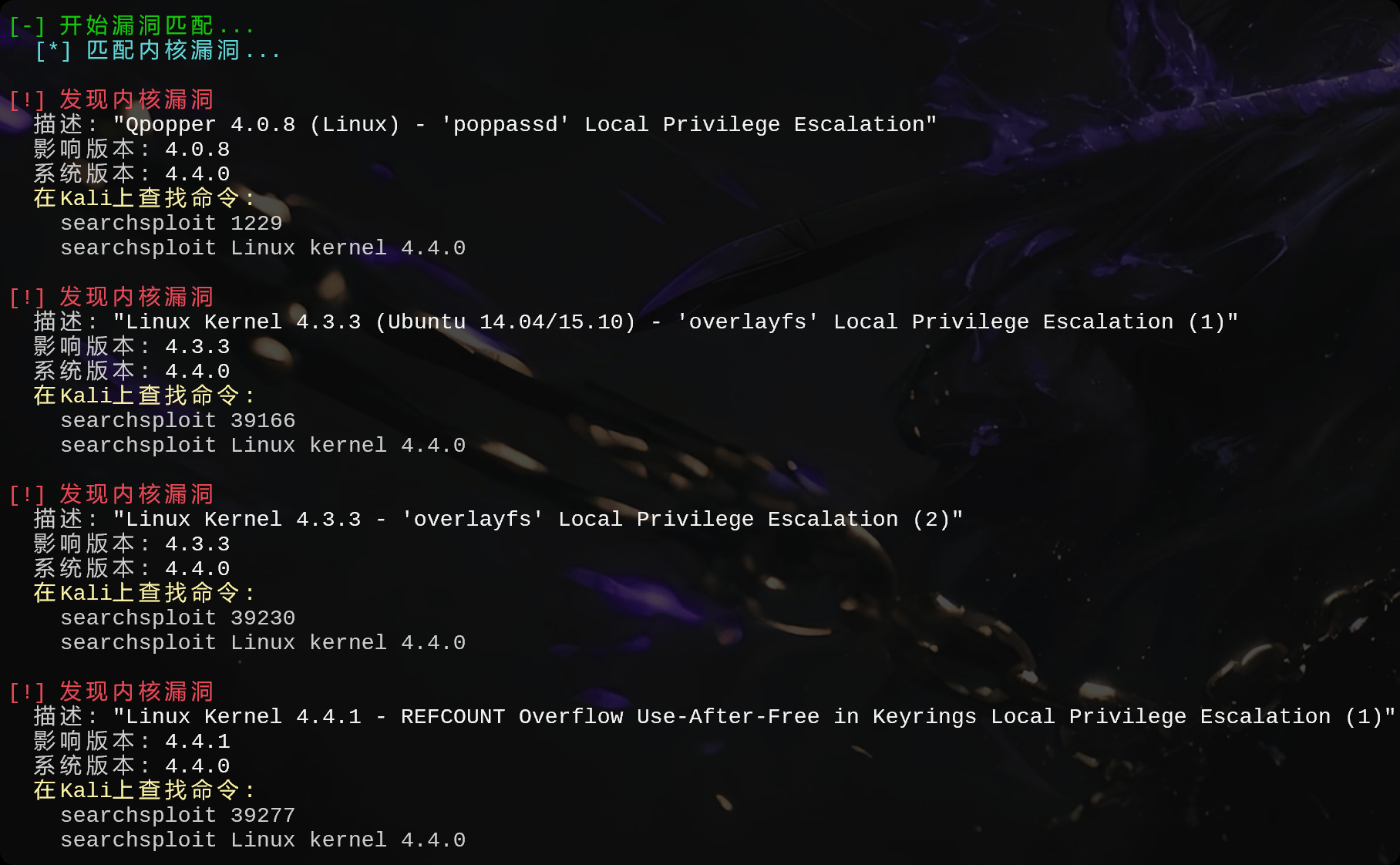This screenshot has height=865, width=1400.
Task: Click yellow '在Kali上查找命令' label above searchsploit 39230
Action: pos(144,593)
